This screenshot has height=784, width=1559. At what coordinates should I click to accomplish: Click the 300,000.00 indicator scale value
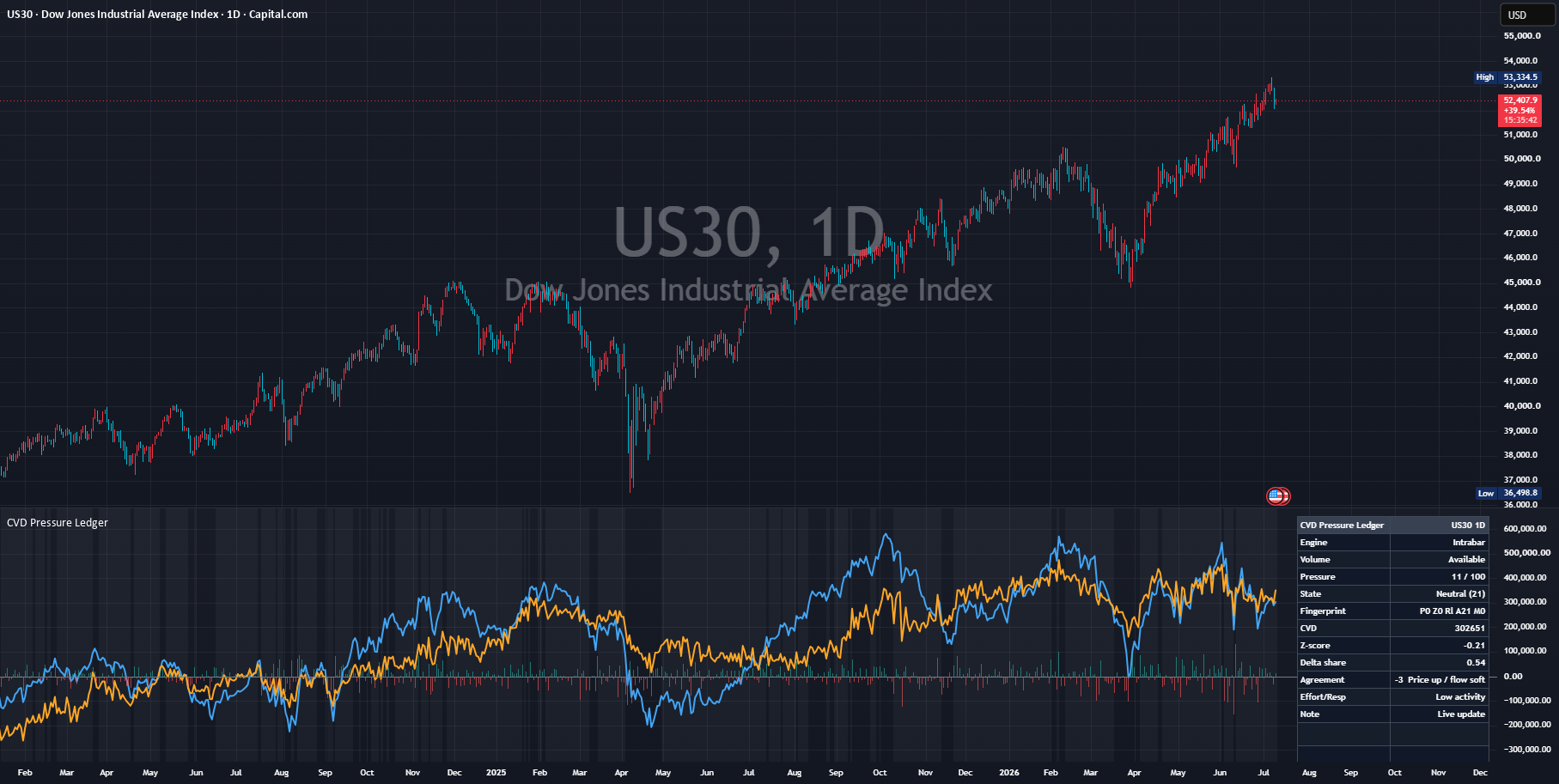[x=1526, y=602]
